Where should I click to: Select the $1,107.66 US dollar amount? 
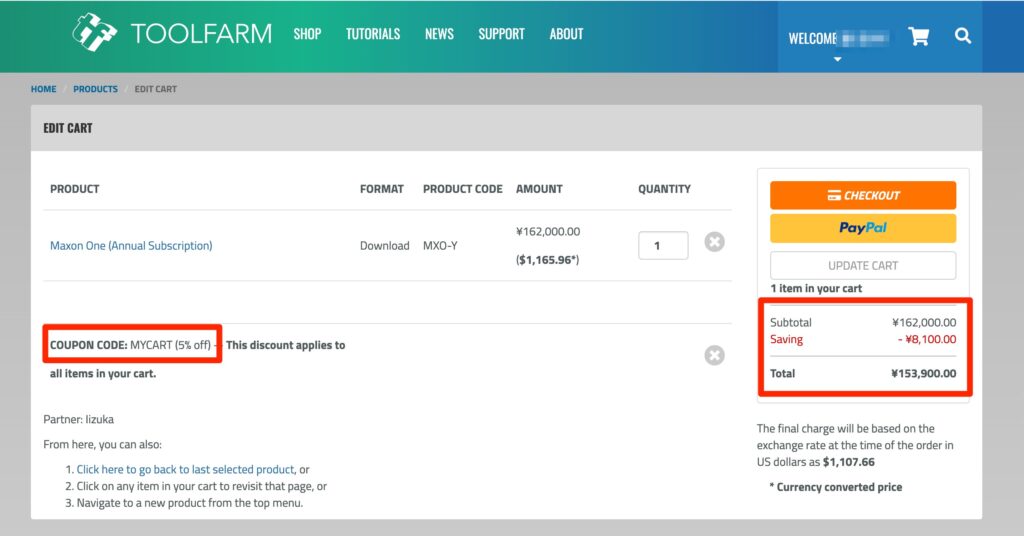848,462
